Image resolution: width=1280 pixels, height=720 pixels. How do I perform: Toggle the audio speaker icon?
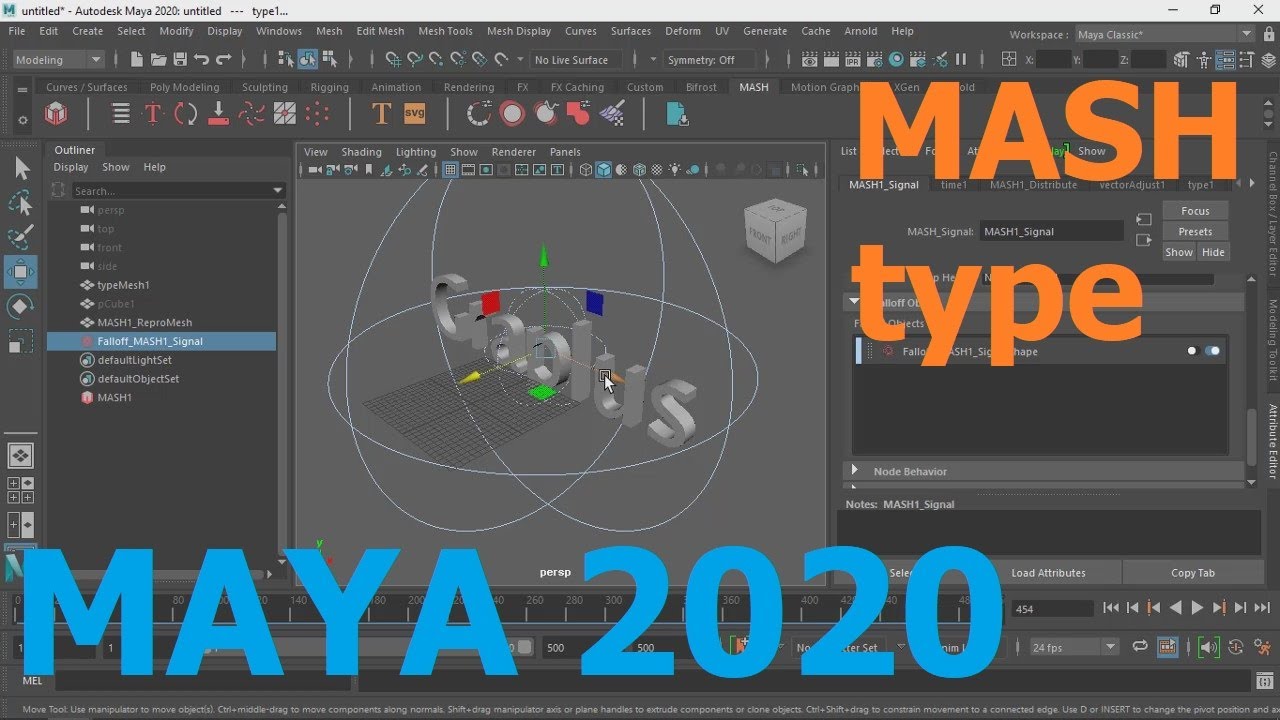tap(1209, 647)
